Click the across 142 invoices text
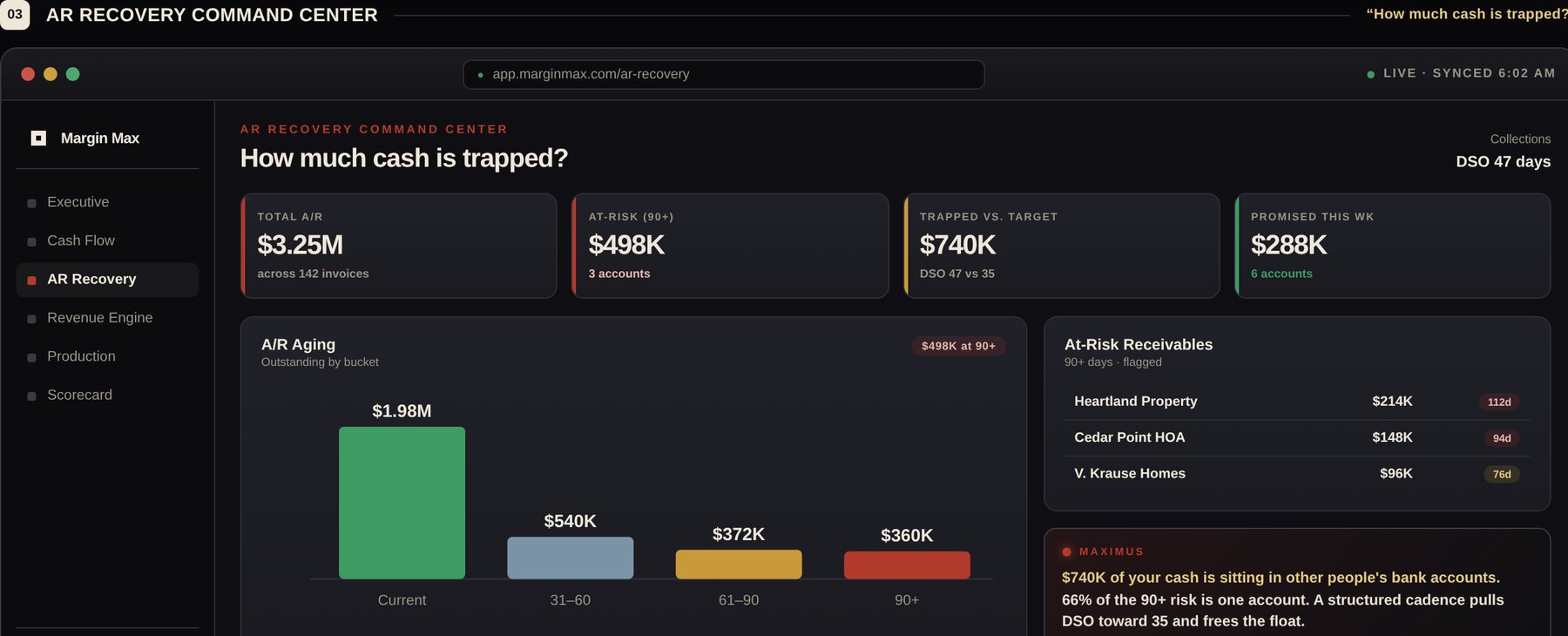 coord(313,274)
